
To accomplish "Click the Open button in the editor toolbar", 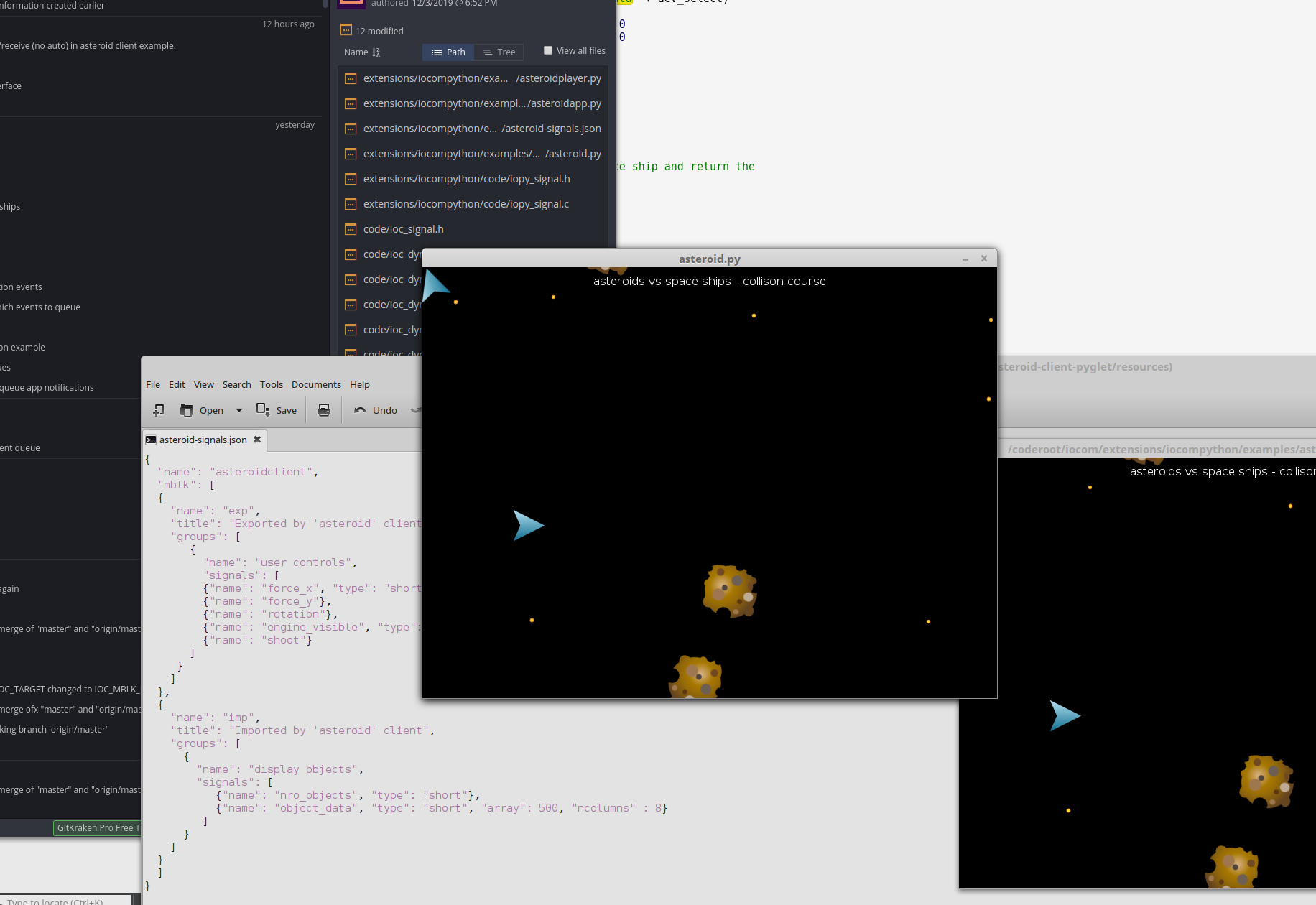I will coord(202,410).
